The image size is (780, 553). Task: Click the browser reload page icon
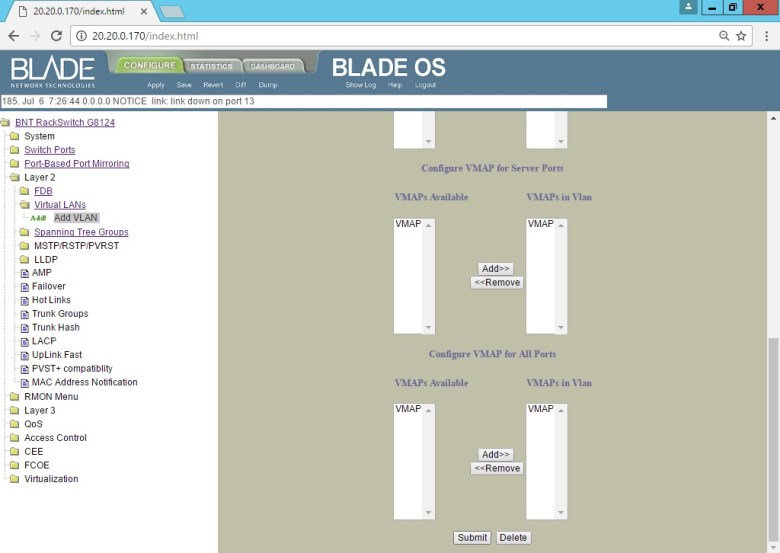[57, 36]
